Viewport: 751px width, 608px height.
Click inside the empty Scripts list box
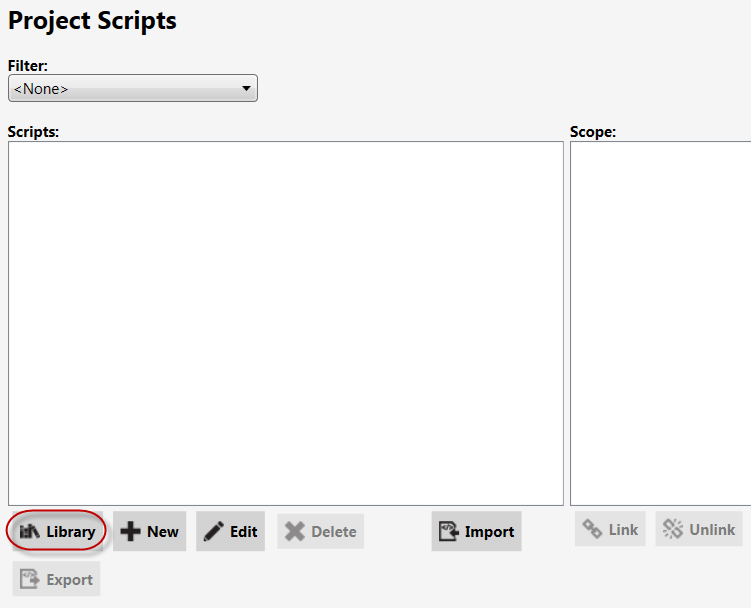tap(286, 323)
